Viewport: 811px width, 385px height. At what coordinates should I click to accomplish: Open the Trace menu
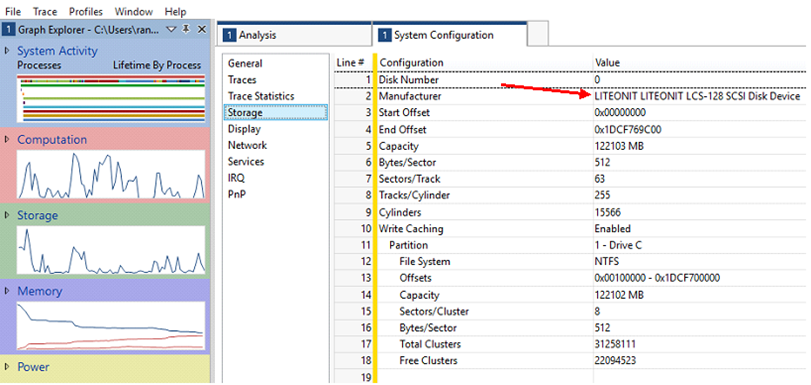pos(45,11)
